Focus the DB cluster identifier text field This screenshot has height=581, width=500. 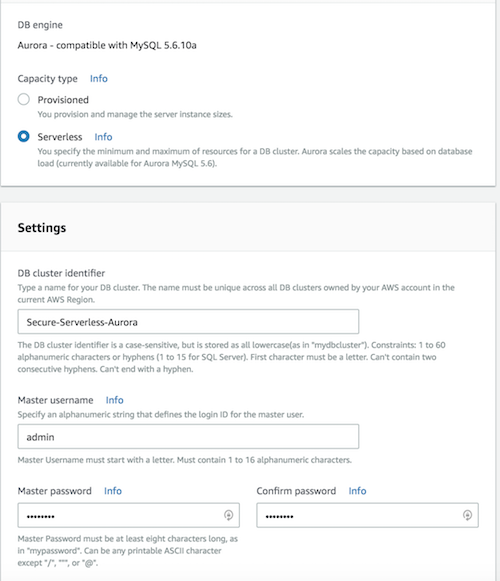[188, 322]
